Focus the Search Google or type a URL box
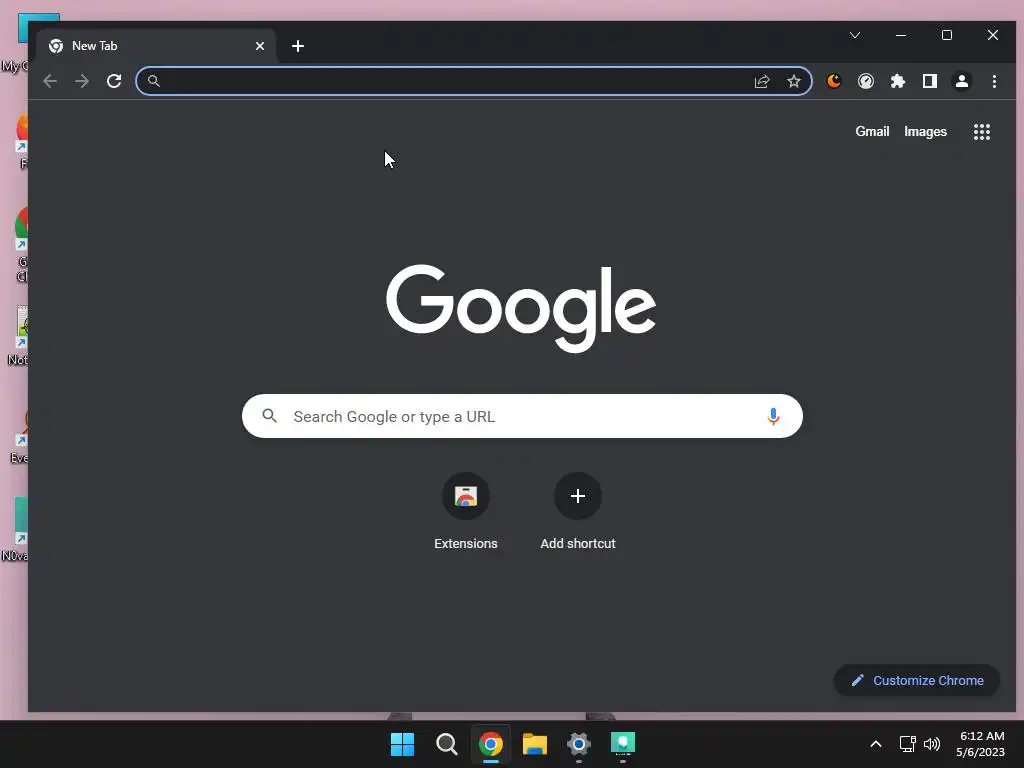The height and width of the screenshot is (768, 1024). (522, 416)
